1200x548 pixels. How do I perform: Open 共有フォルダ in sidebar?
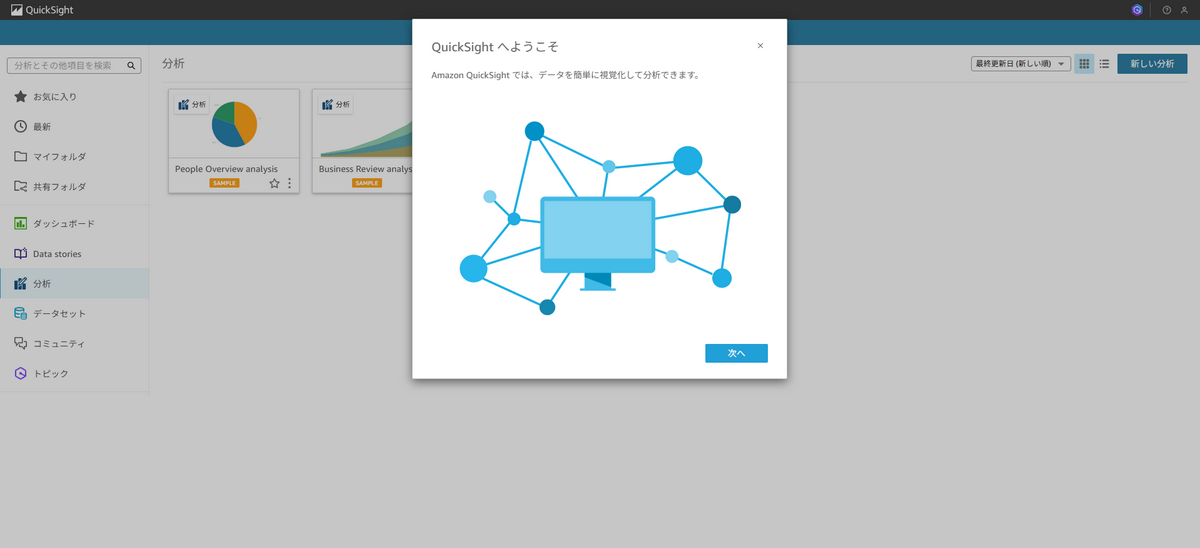pos(74,187)
